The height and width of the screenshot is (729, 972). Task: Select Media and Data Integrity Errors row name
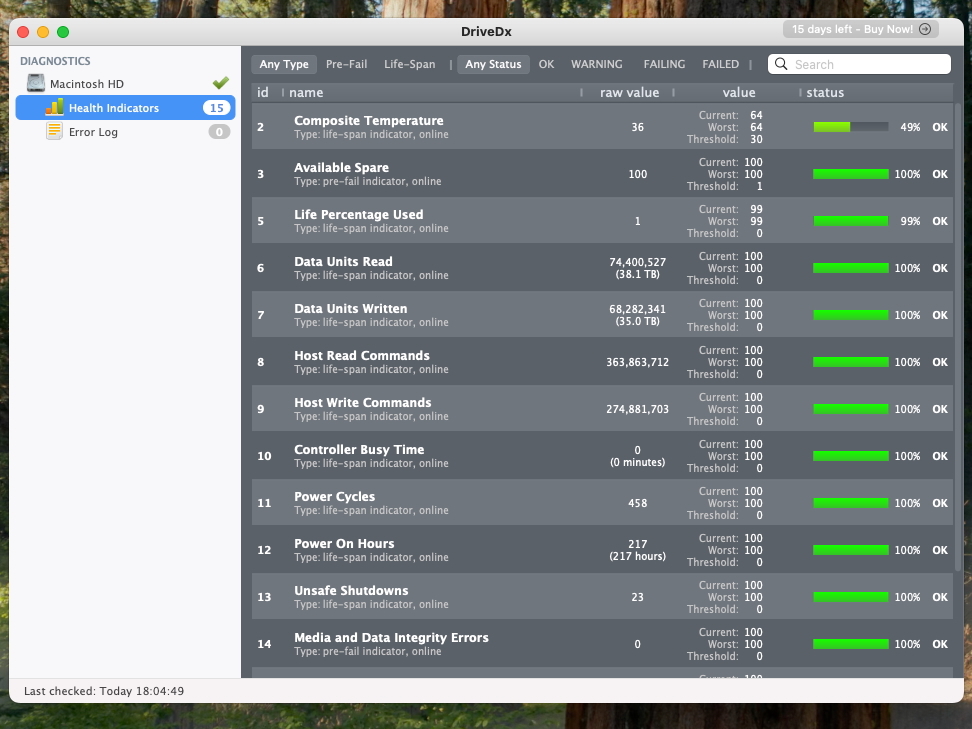point(391,638)
